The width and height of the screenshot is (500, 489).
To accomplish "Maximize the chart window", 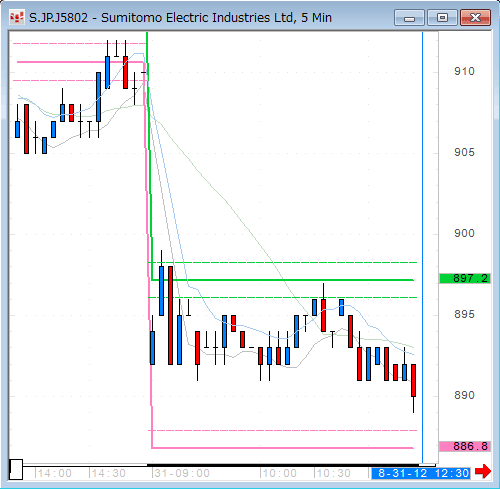I will coord(442,18).
